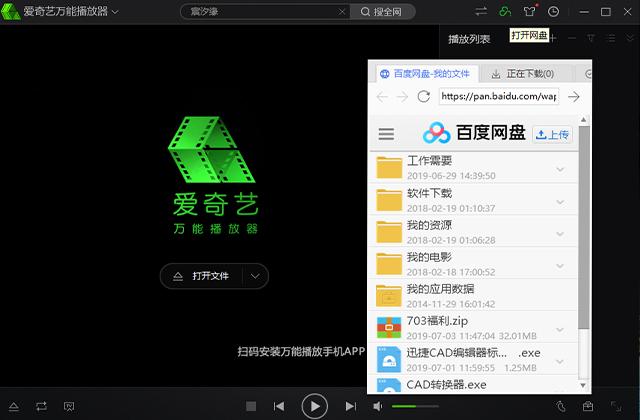Image resolution: width=640 pixels, height=420 pixels.
Task: Open the play history clock icon
Action: (553, 11)
